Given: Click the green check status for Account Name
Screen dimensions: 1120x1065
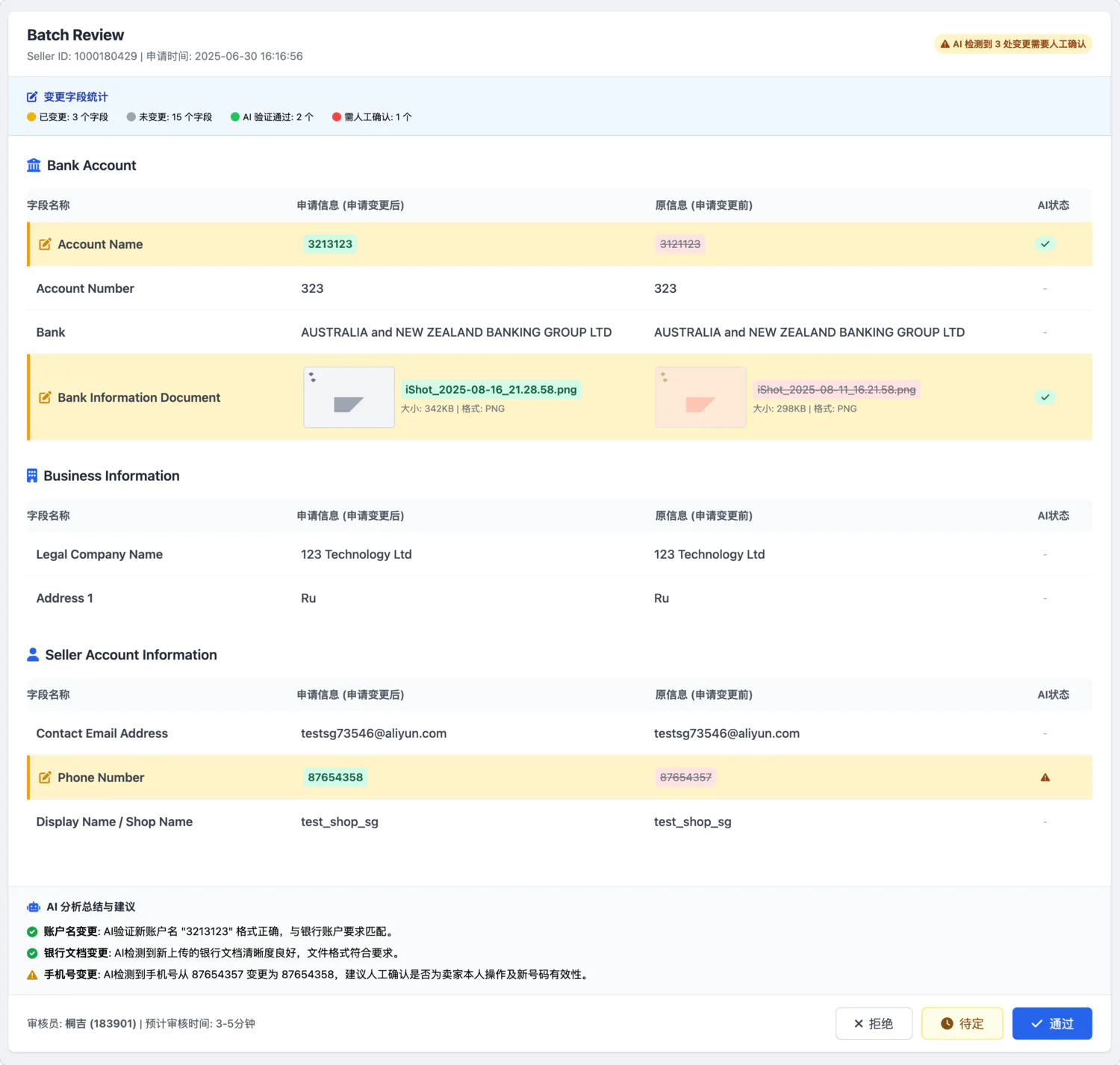Looking at the screenshot, I should pyautogui.click(x=1045, y=244).
